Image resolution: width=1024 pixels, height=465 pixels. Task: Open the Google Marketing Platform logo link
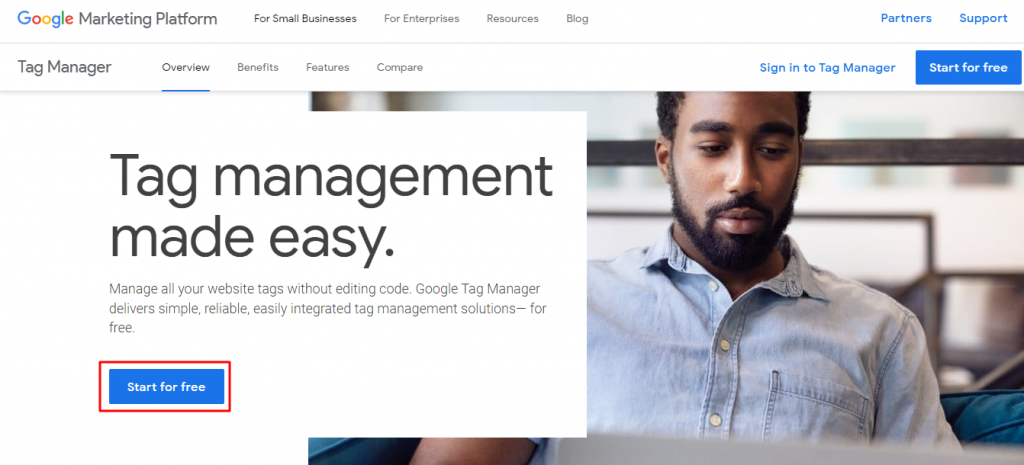click(117, 19)
